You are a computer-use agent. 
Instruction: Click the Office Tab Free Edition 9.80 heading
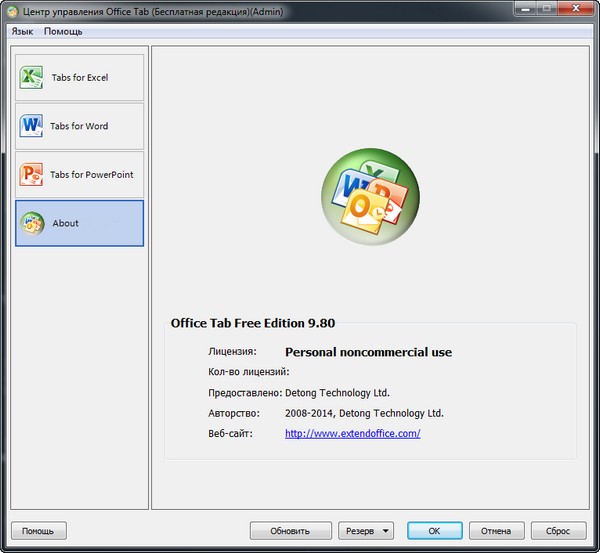(253, 323)
